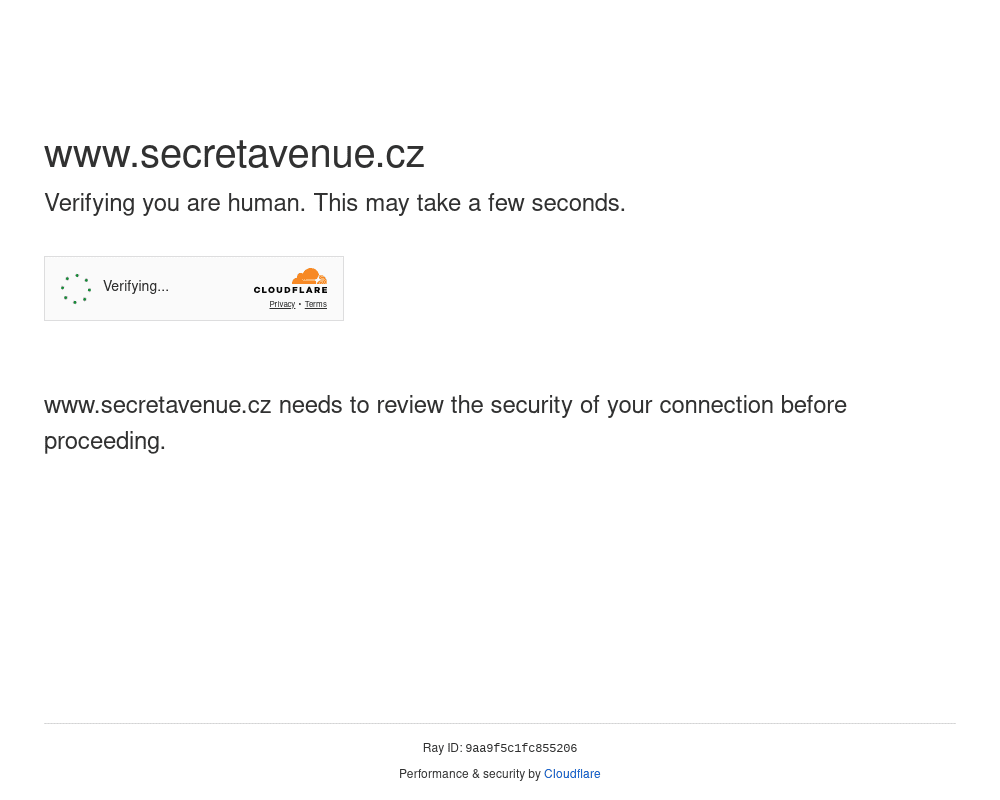Click the "Performance & security by" text

(x=469, y=774)
